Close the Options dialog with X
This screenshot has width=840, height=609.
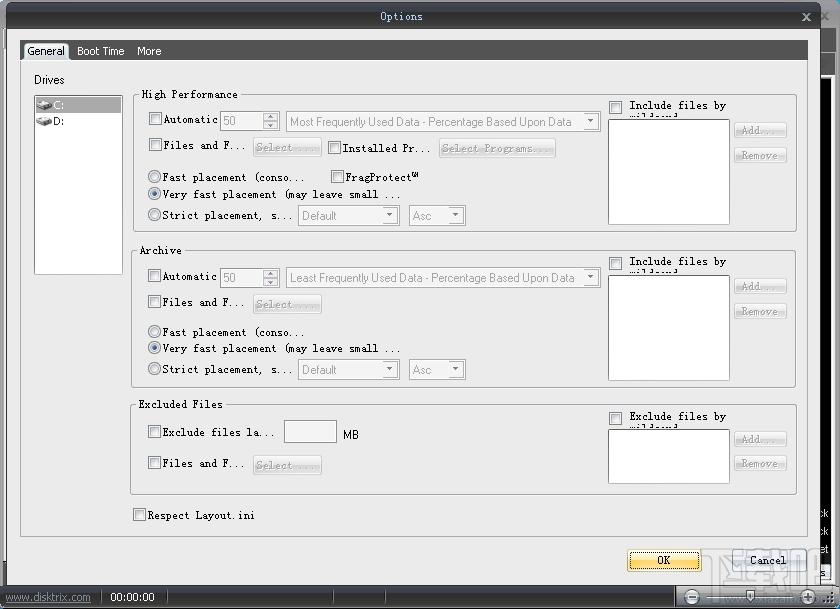pyautogui.click(x=806, y=17)
